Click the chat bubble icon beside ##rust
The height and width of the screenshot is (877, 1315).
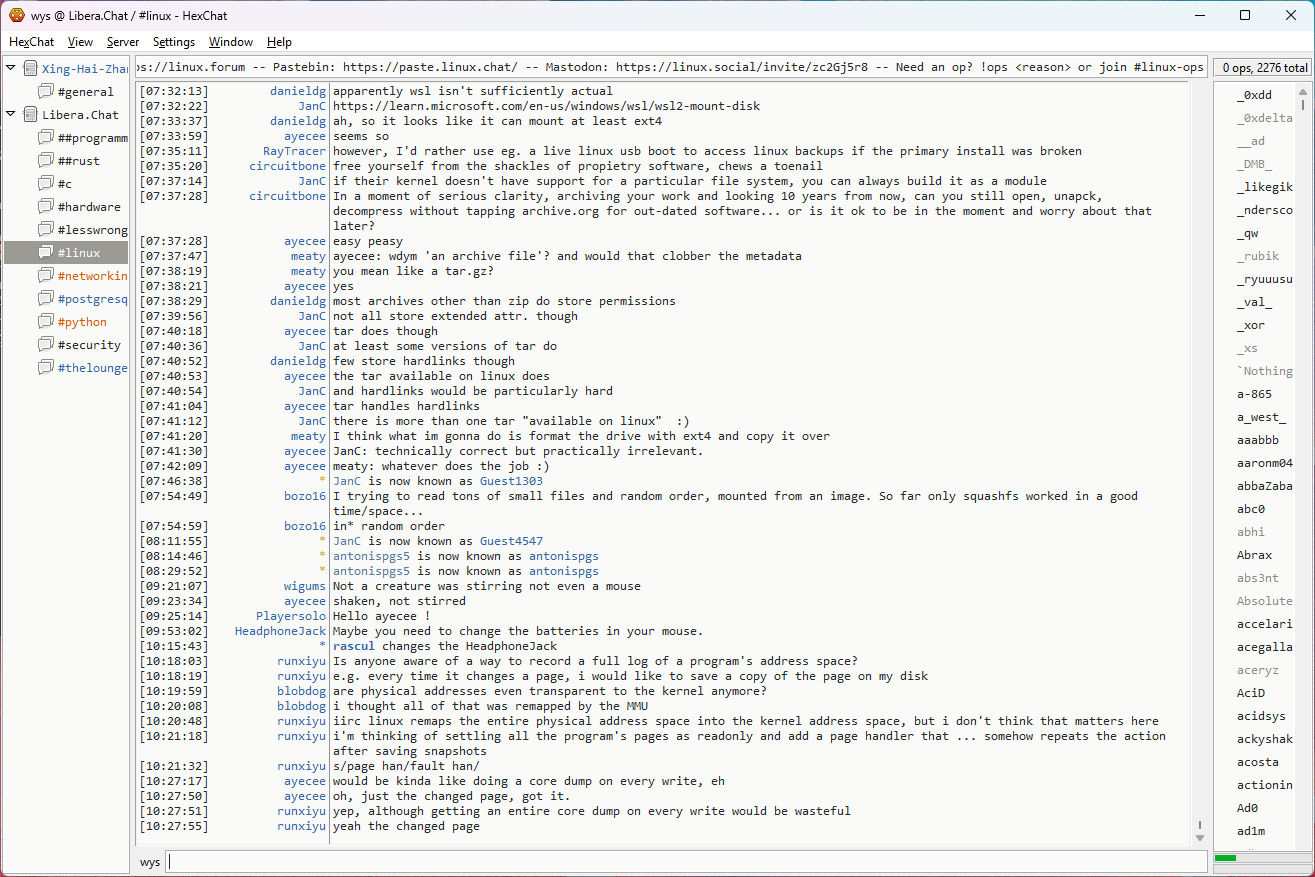[x=46, y=161]
